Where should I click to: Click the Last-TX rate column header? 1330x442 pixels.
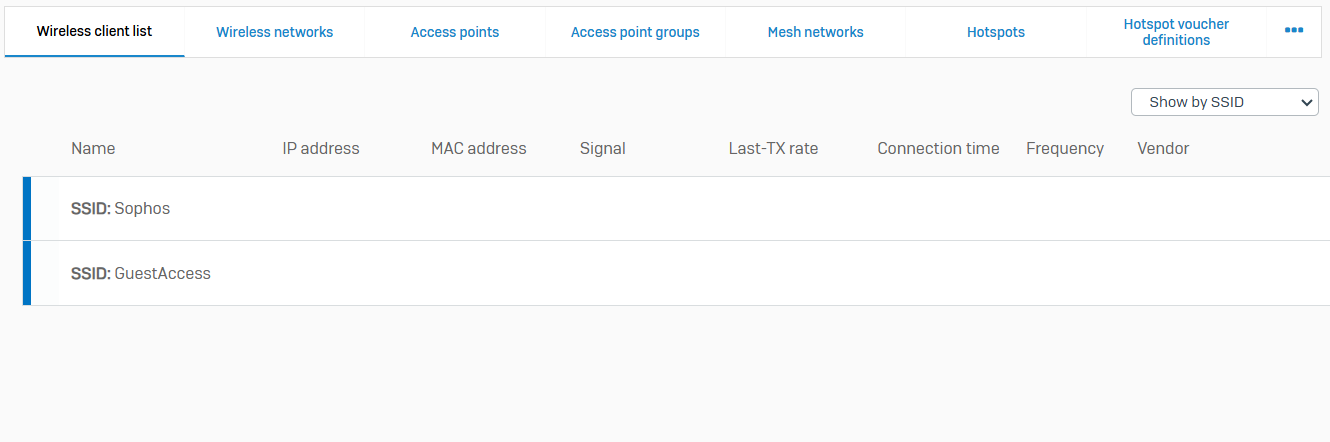click(x=773, y=148)
